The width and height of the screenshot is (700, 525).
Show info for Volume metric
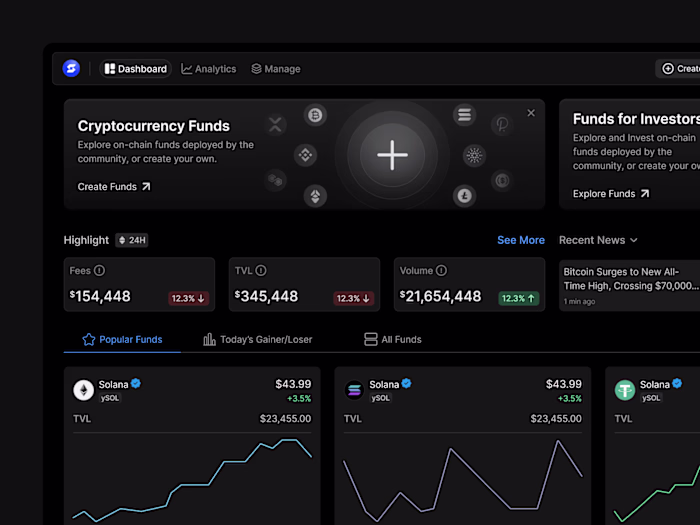coord(441,271)
